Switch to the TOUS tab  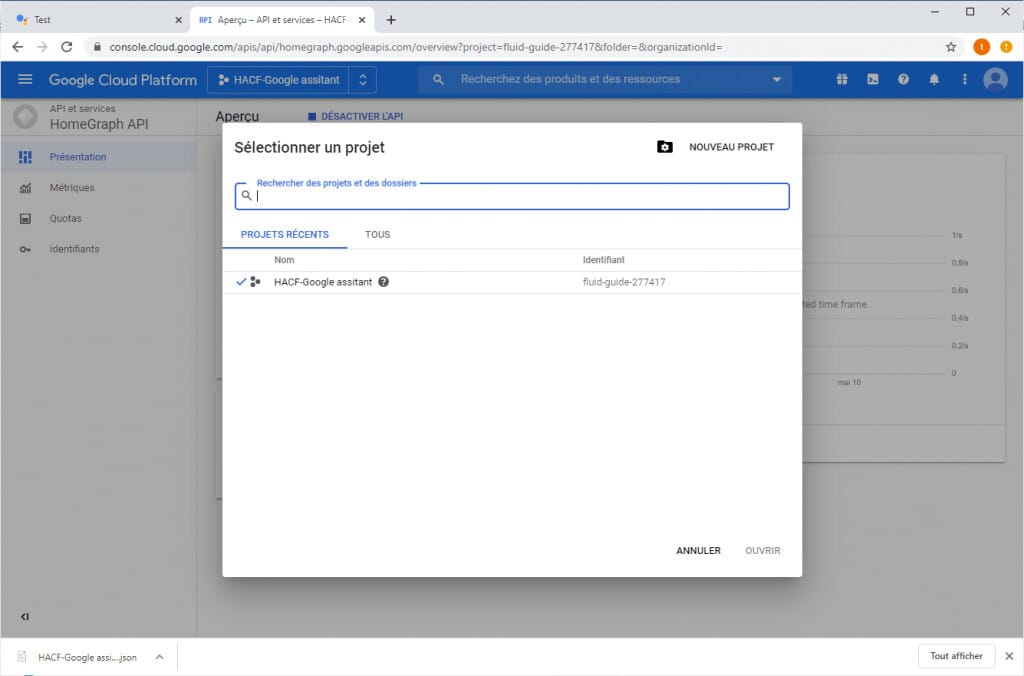pyautogui.click(x=377, y=234)
